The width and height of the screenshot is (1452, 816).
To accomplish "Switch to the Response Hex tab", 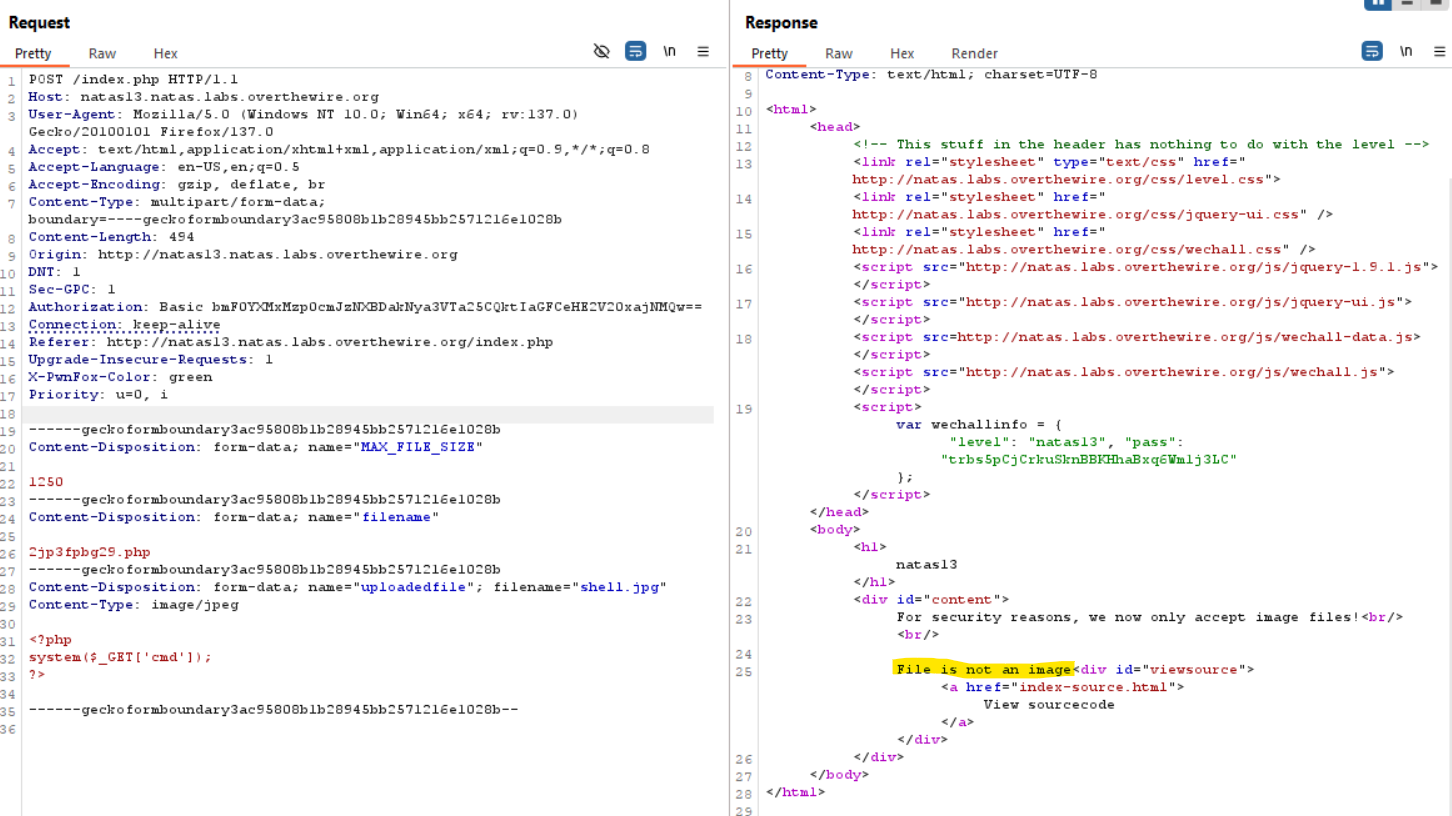I will (902, 54).
